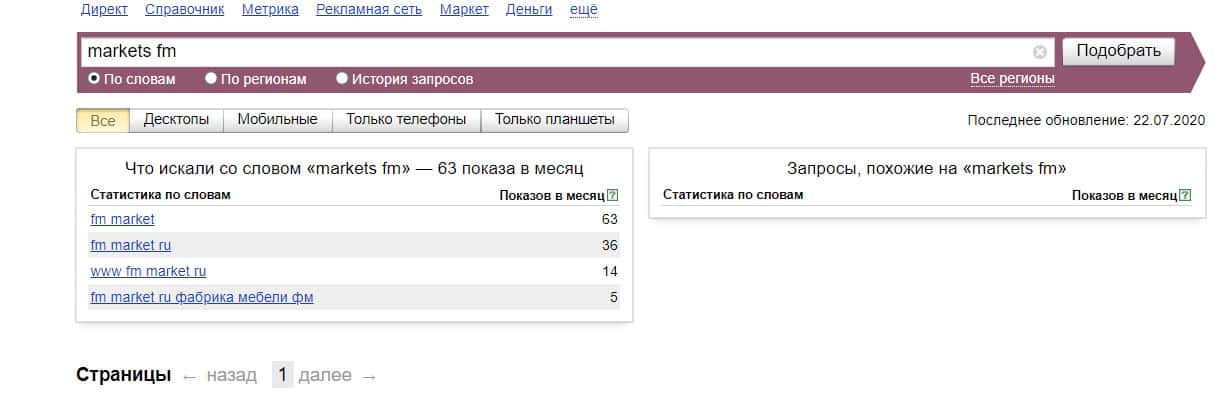Click 'назад' previous page control
The width and height of the screenshot is (1222, 400).
point(231,376)
